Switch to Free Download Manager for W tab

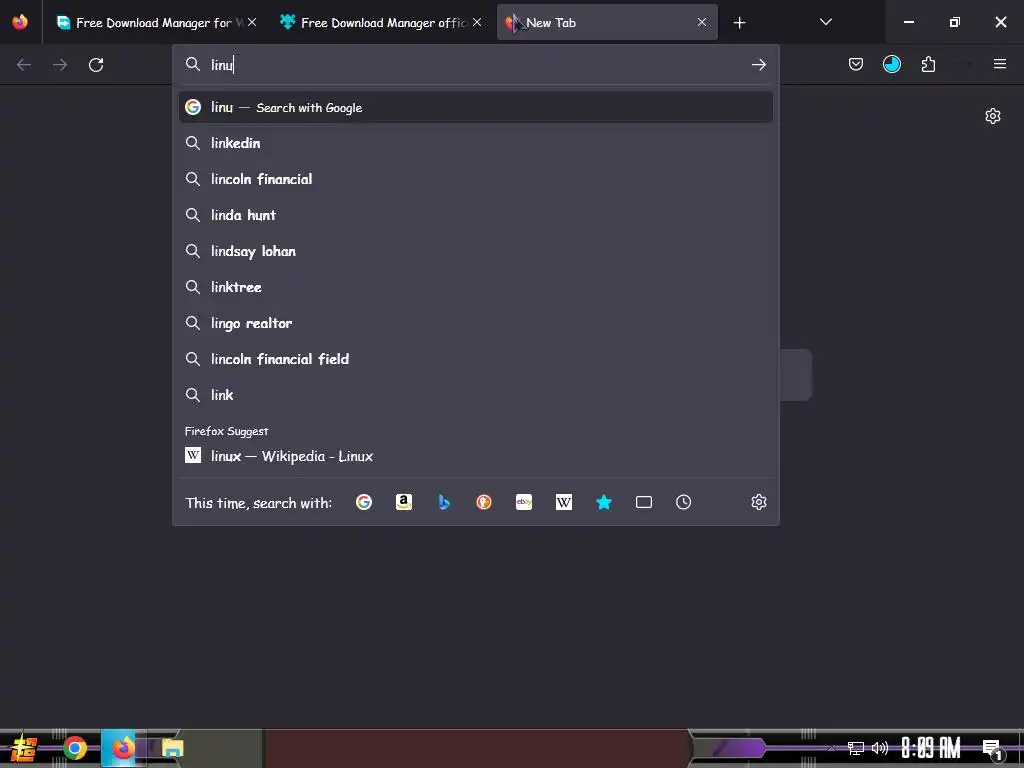click(157, 23)
